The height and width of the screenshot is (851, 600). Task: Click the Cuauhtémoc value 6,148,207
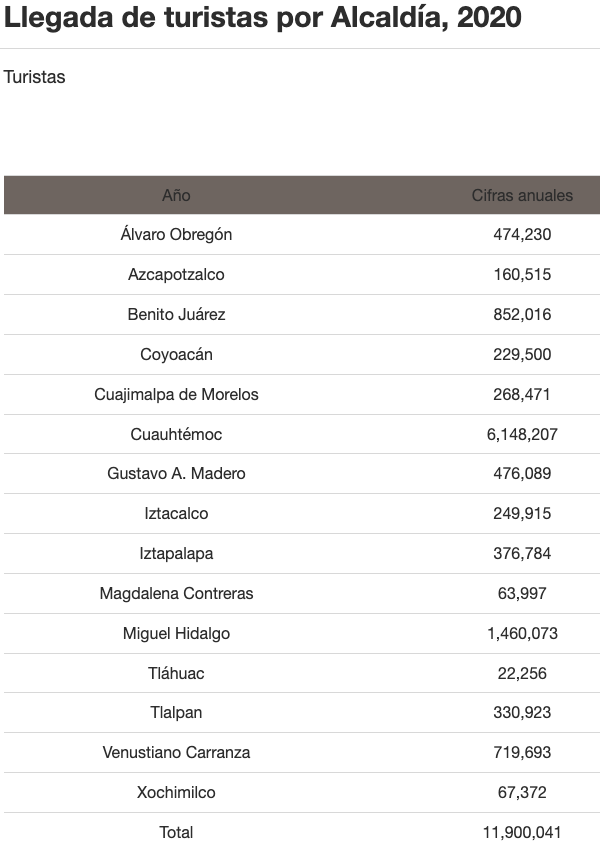[522, 434]
